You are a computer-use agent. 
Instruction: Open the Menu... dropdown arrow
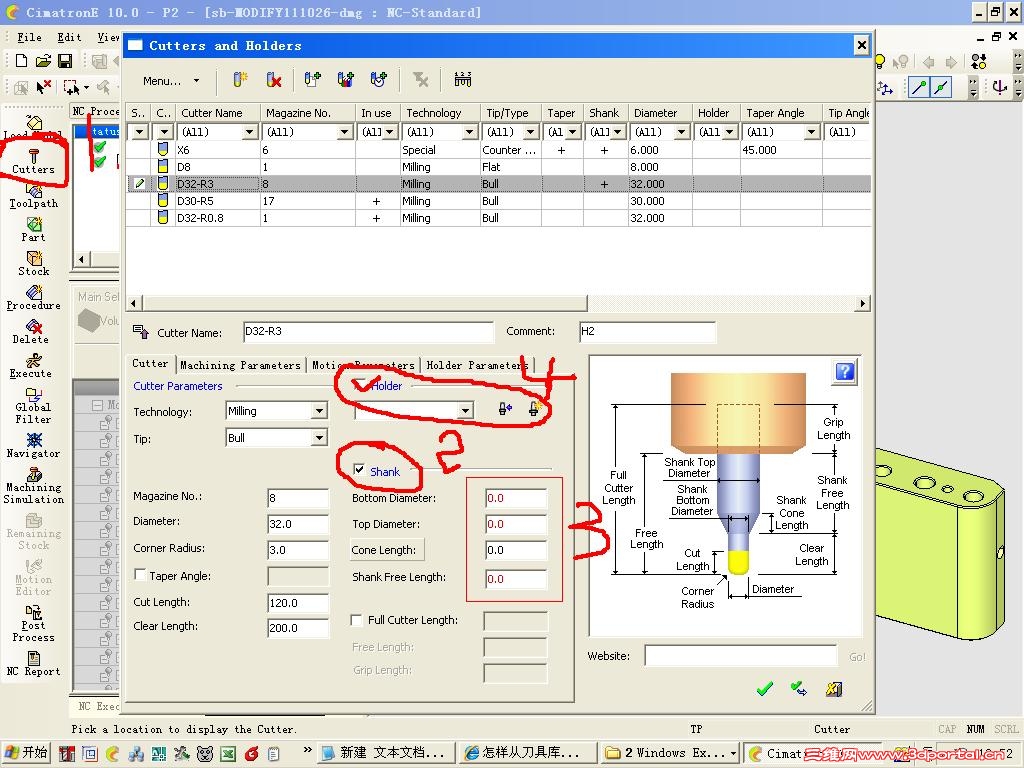196,81
